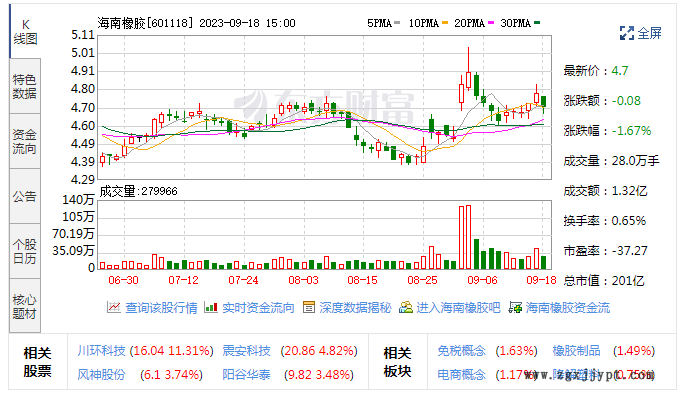Click the 最新价 4.7 value
This screenshot has height=397, width=681.
click(620, 70)
